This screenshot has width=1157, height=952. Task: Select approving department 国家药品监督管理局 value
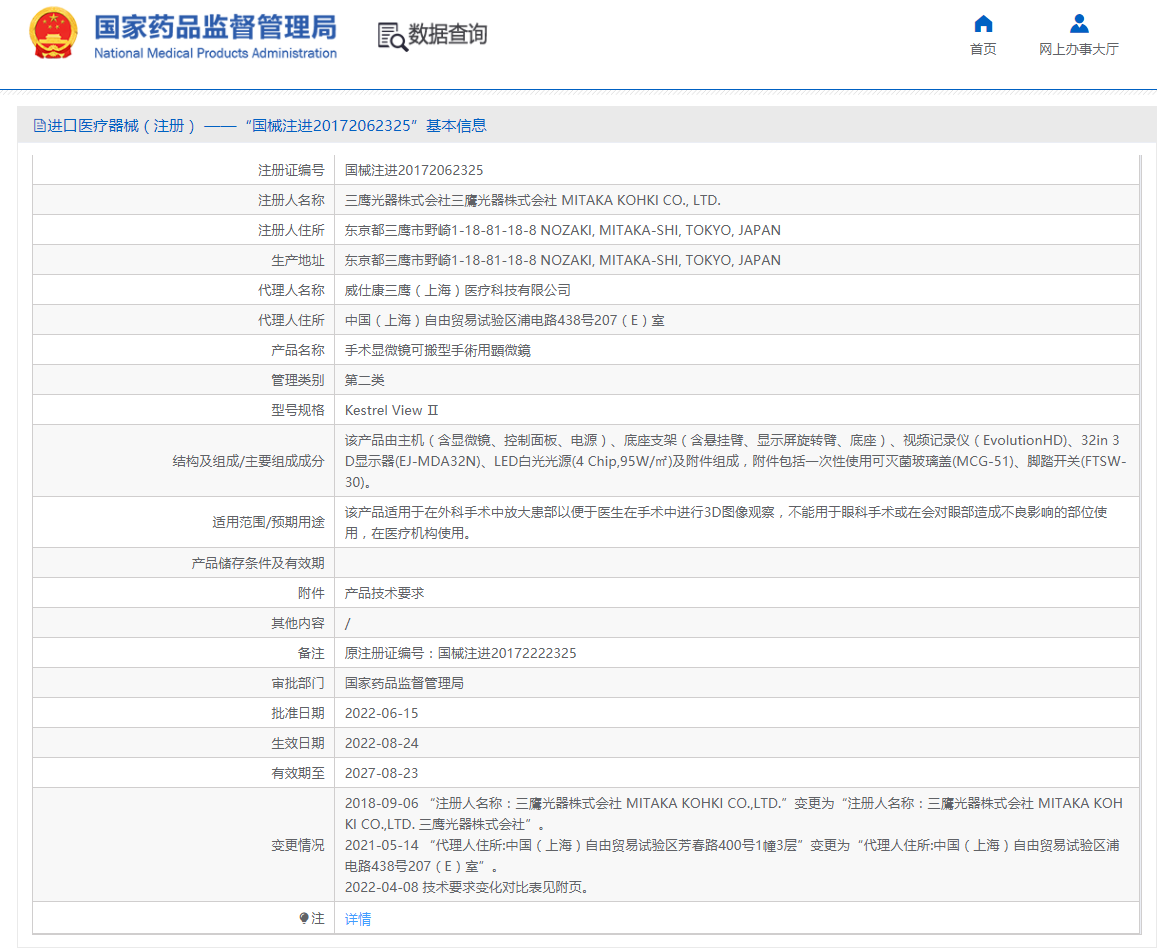(x=404, y=683)
